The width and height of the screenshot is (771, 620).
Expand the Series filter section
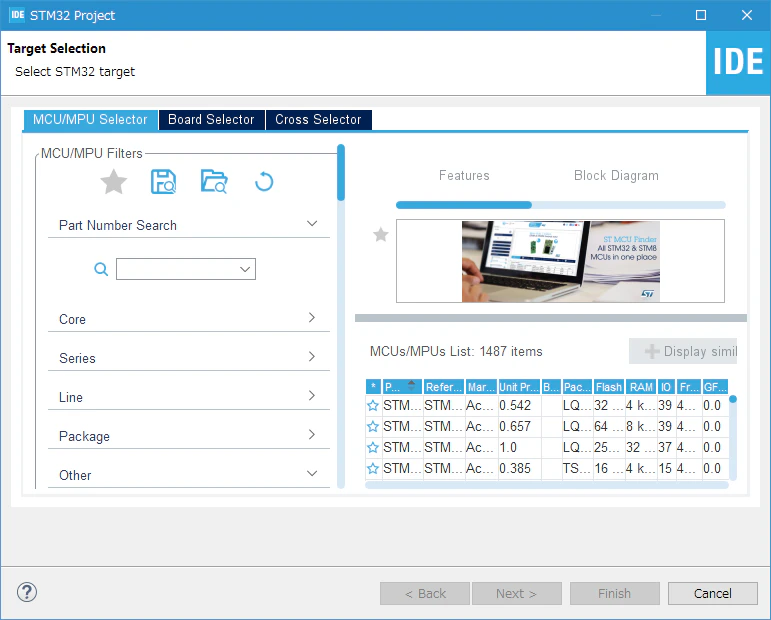(x=189, y=358)
